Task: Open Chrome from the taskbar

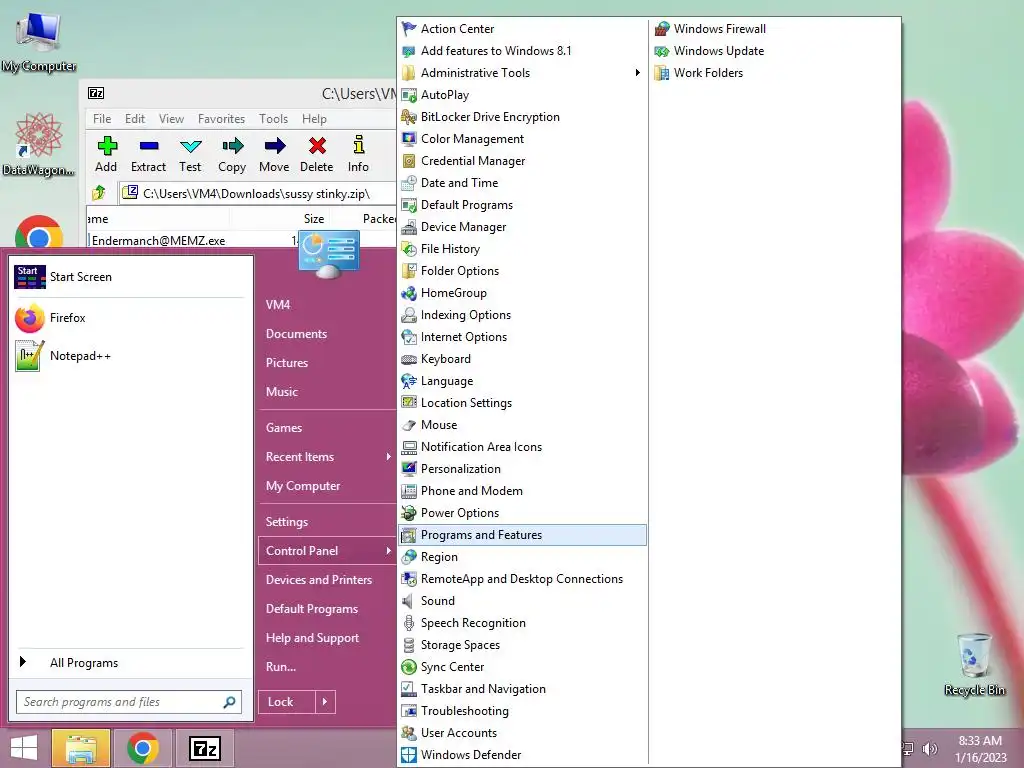Action: tap(142, 748)
